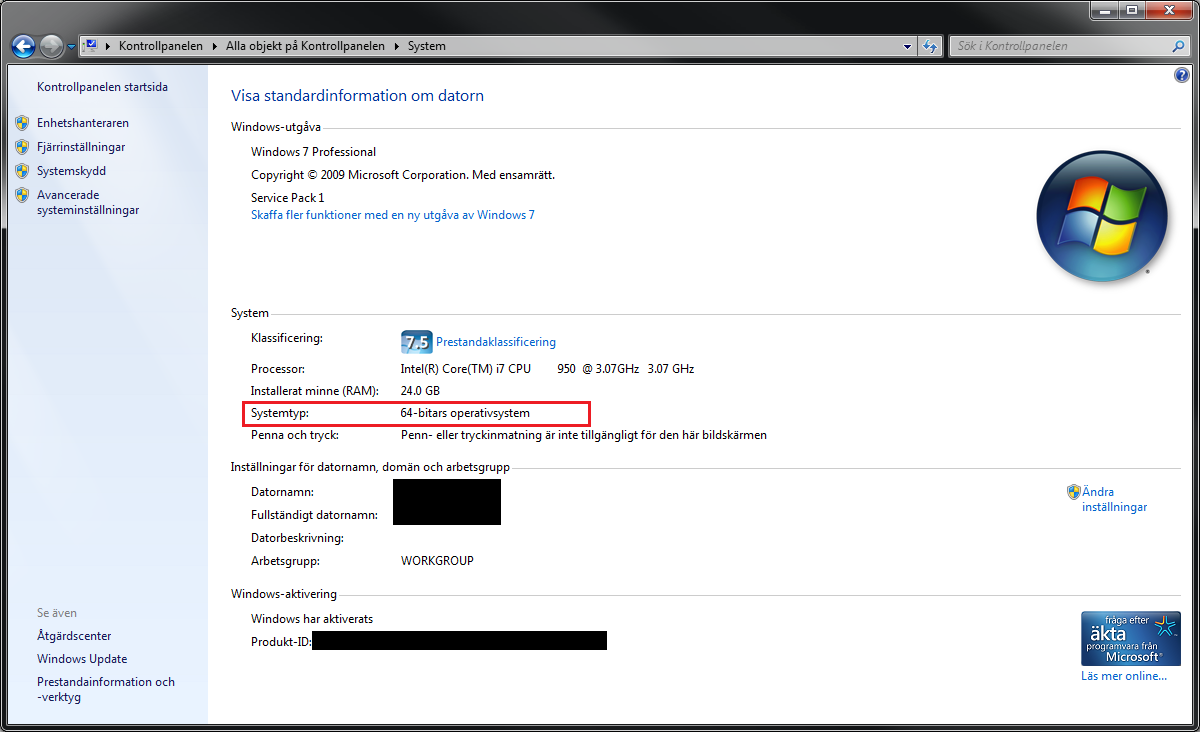Viewport: 1200px width, 732px height.
Task: Select Alla objekt på Kontrollpanelen breadcrumb
Action: 305,46
